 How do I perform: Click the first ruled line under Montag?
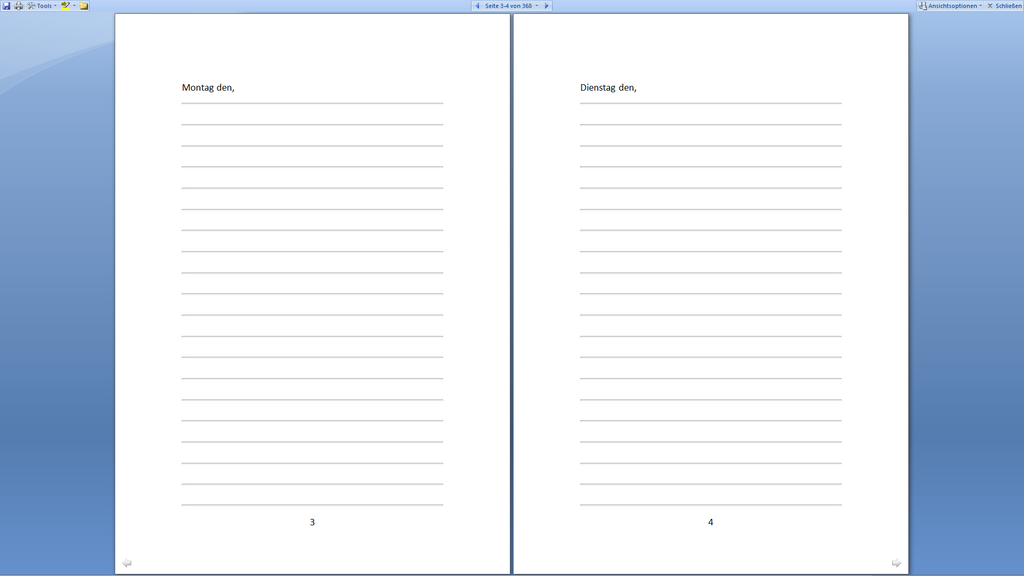(x=312, y=103)
